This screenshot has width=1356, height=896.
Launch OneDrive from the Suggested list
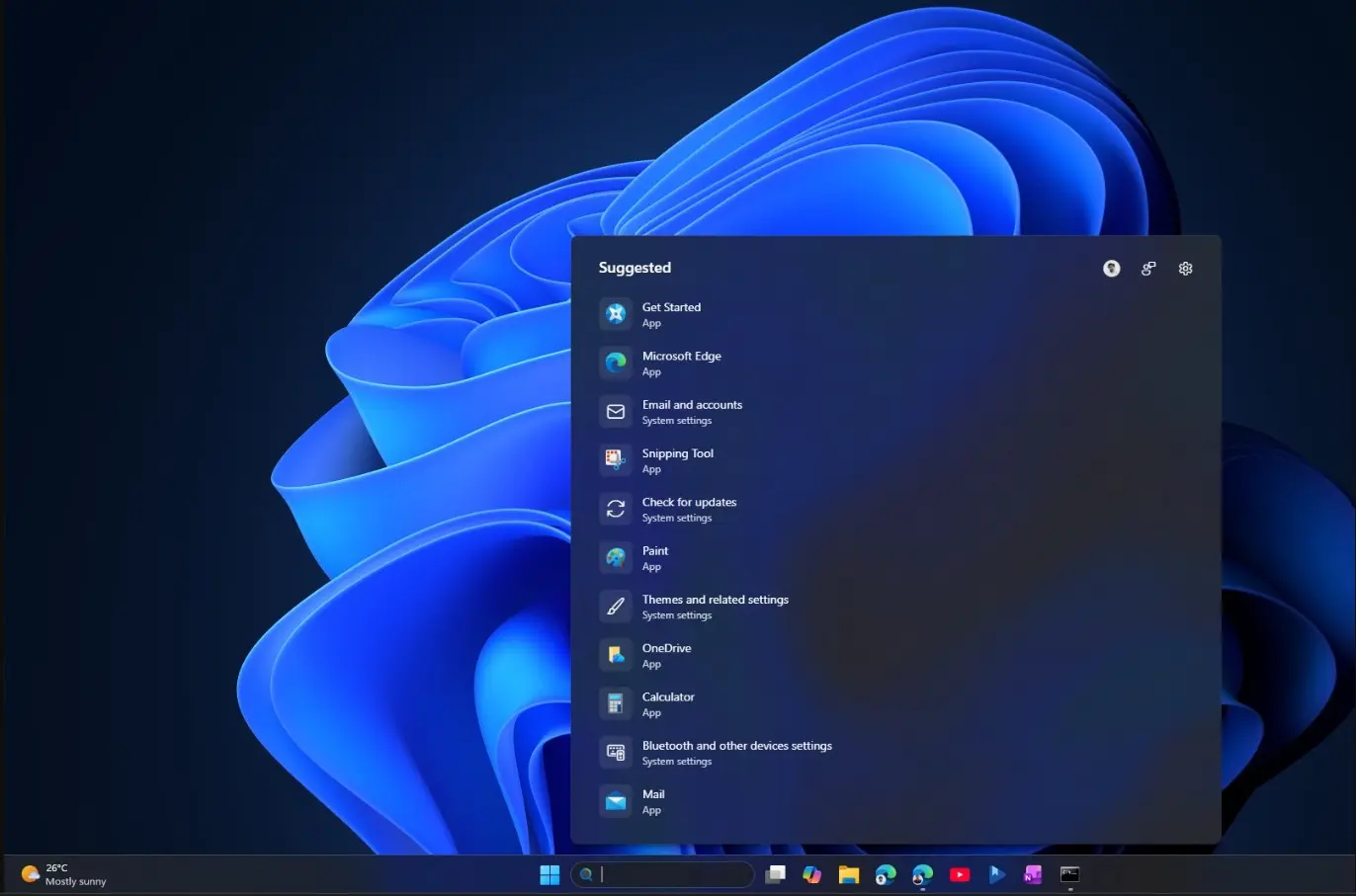pyautogui.click(x=894, y=655)
